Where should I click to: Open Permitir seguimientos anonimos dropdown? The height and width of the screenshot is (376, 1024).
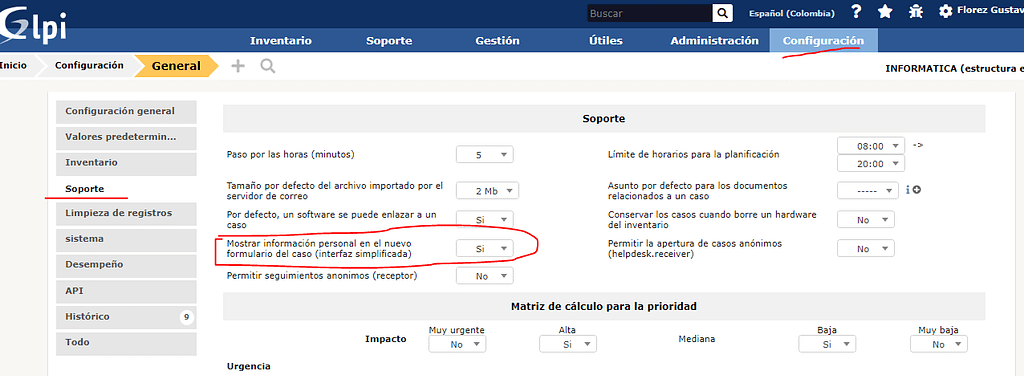(485, 276)
